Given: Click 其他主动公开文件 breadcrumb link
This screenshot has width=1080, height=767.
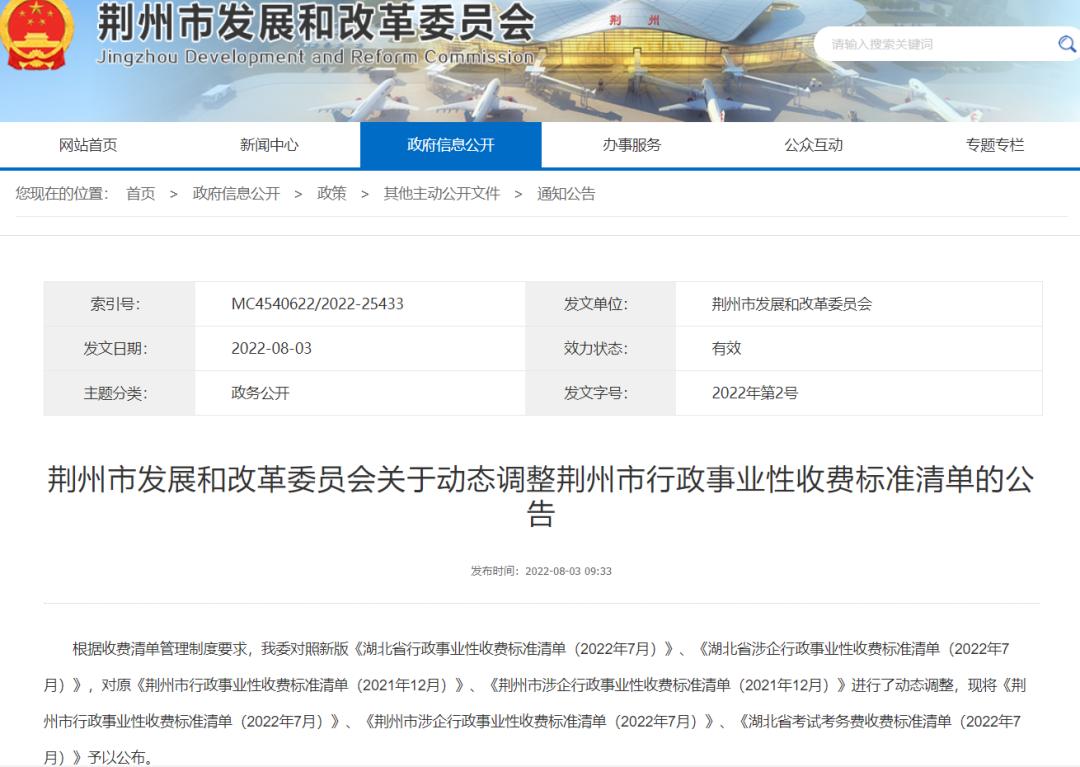Looking at the screenshot, I should point(440,194).
